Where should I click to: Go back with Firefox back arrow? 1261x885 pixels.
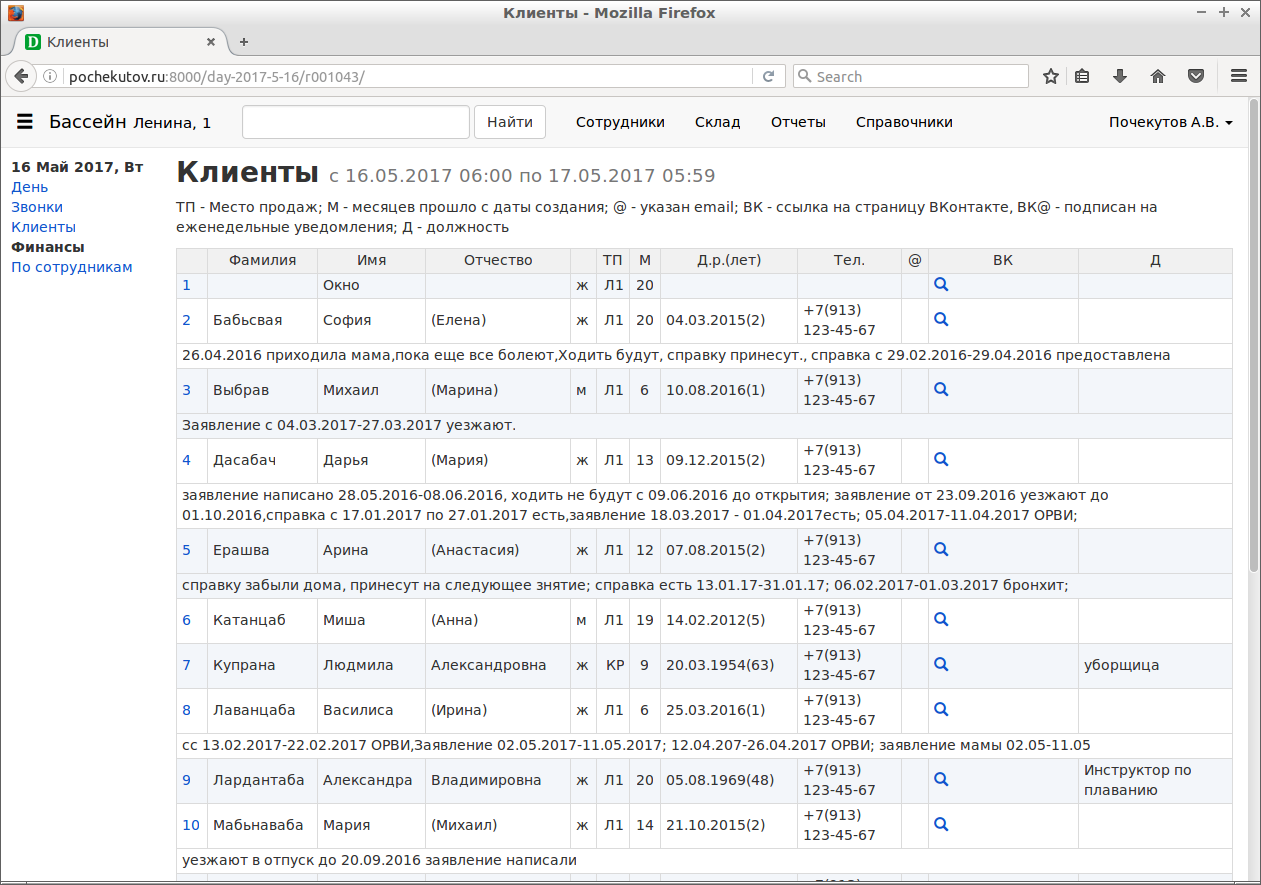(20, 76)
